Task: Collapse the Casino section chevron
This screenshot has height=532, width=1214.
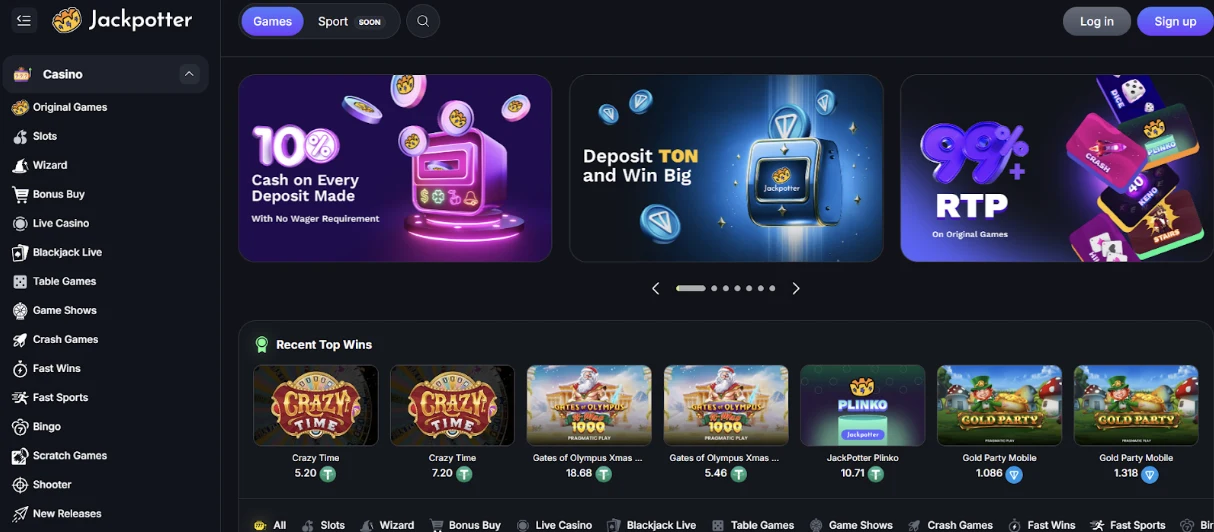Action: coord(188,74)
